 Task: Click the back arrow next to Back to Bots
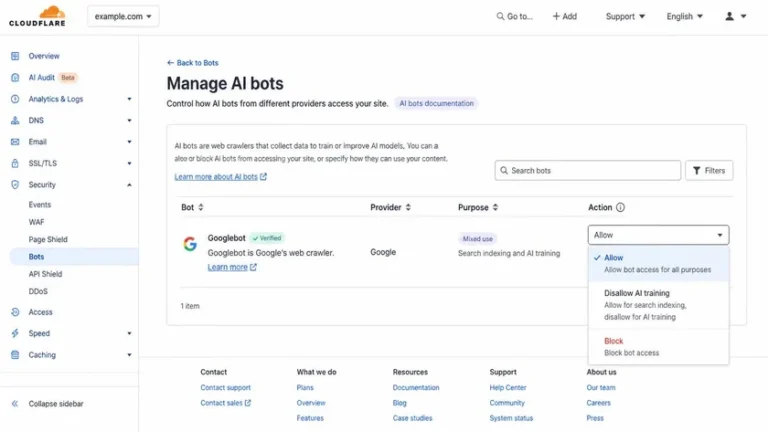point(170,63)
